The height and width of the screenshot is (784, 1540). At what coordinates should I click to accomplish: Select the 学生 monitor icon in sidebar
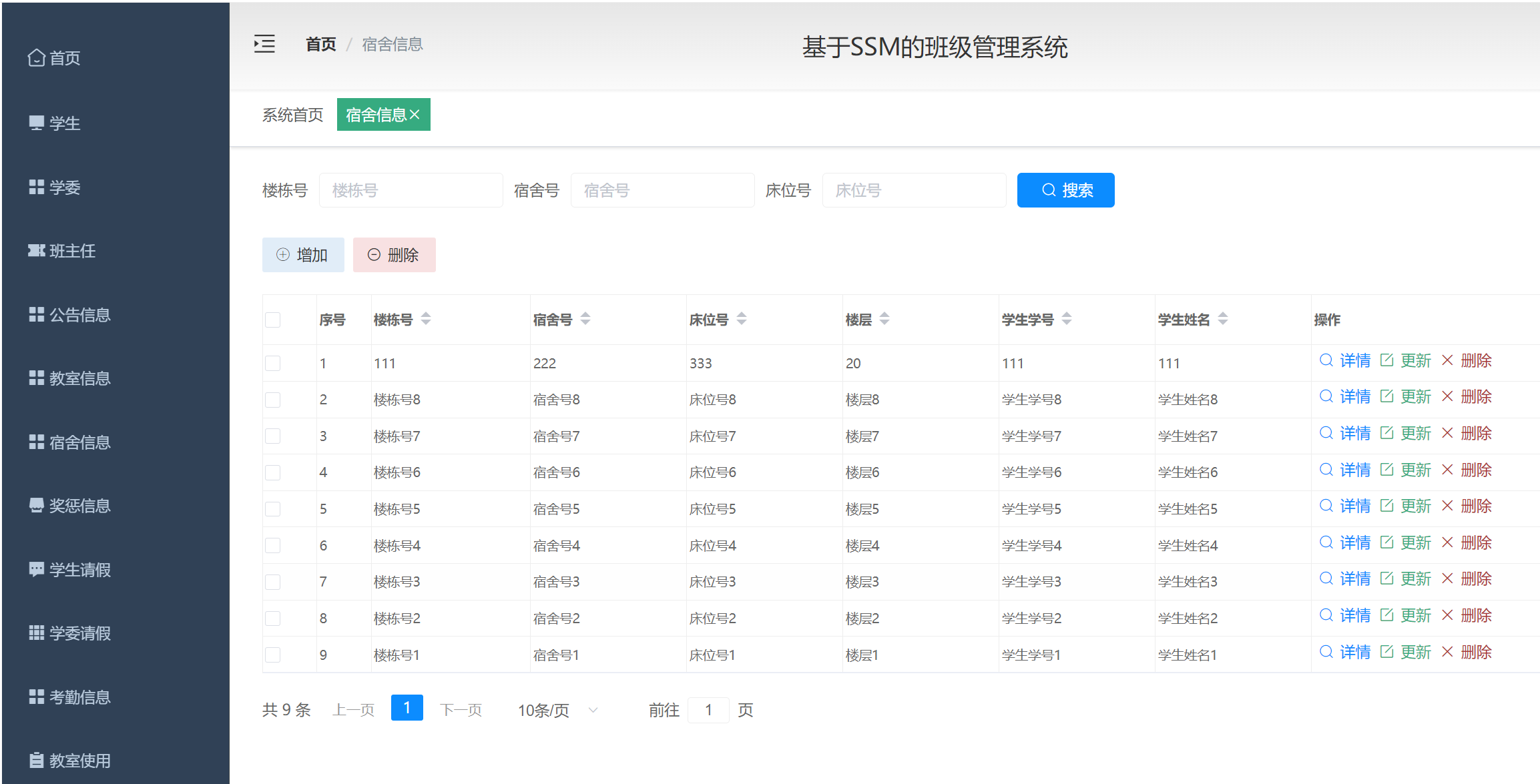(37, 122)
